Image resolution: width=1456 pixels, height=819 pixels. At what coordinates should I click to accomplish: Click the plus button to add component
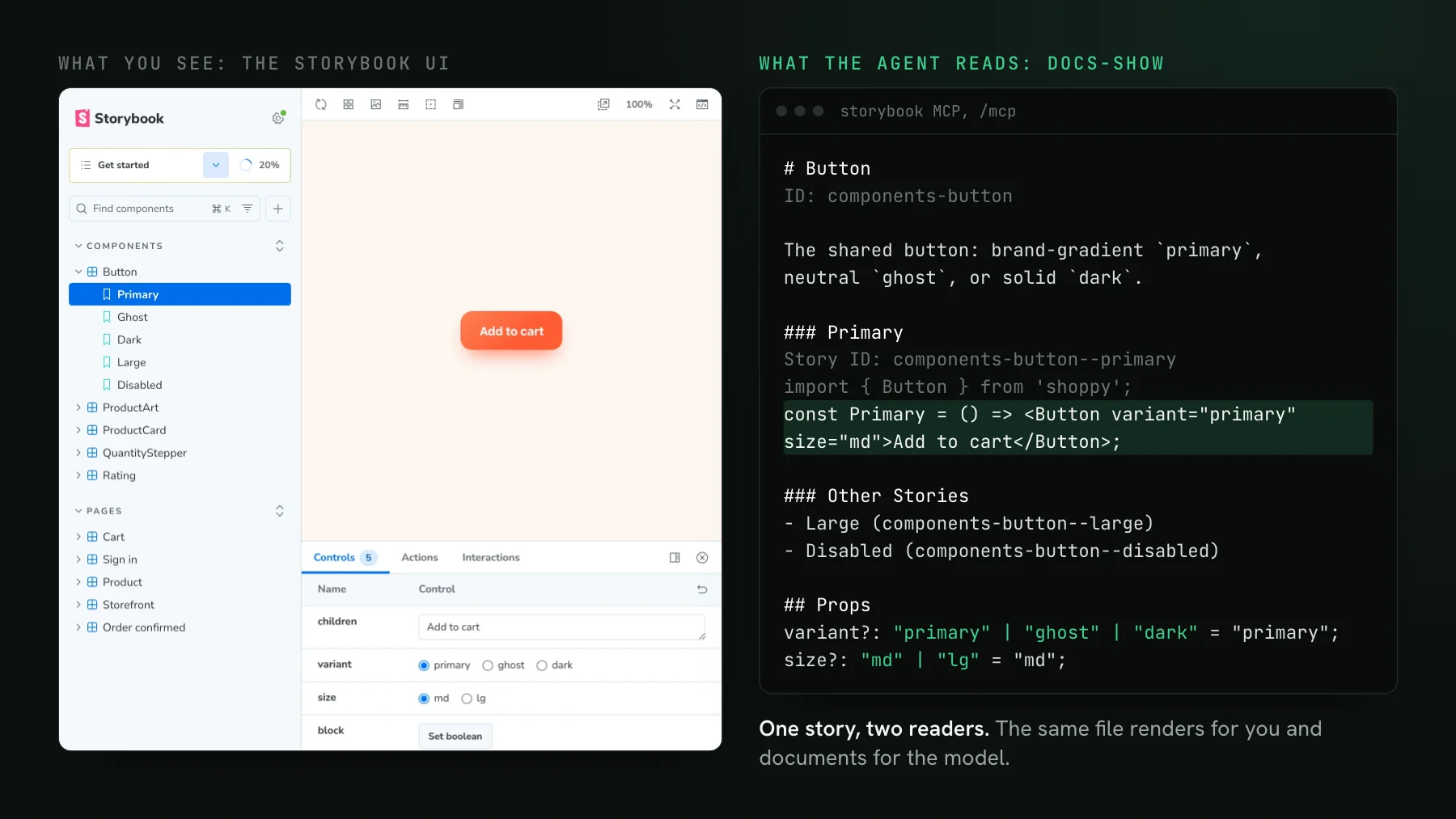click(x=278, y=209)
